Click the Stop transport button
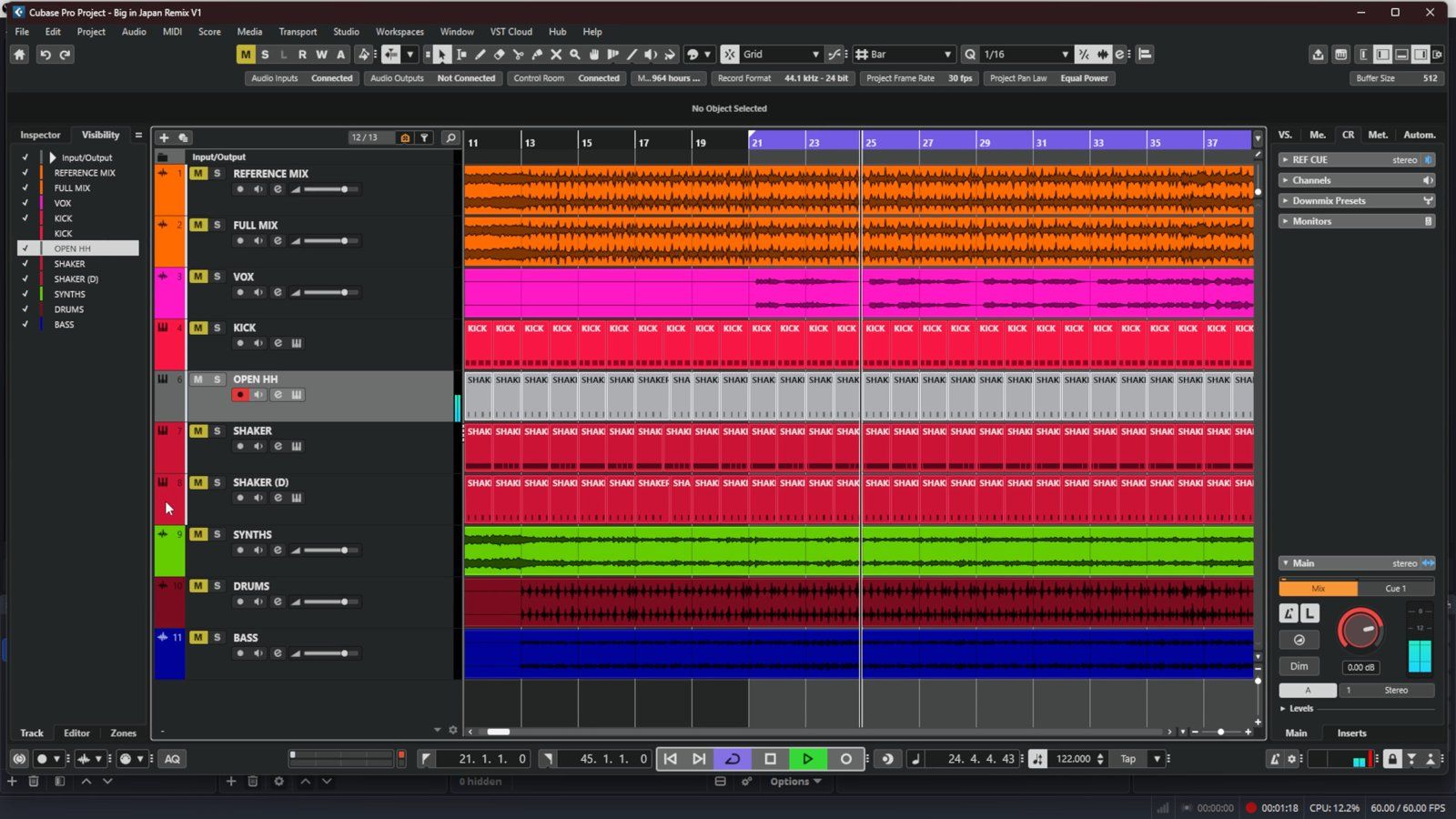 click(x=770, y=759)
